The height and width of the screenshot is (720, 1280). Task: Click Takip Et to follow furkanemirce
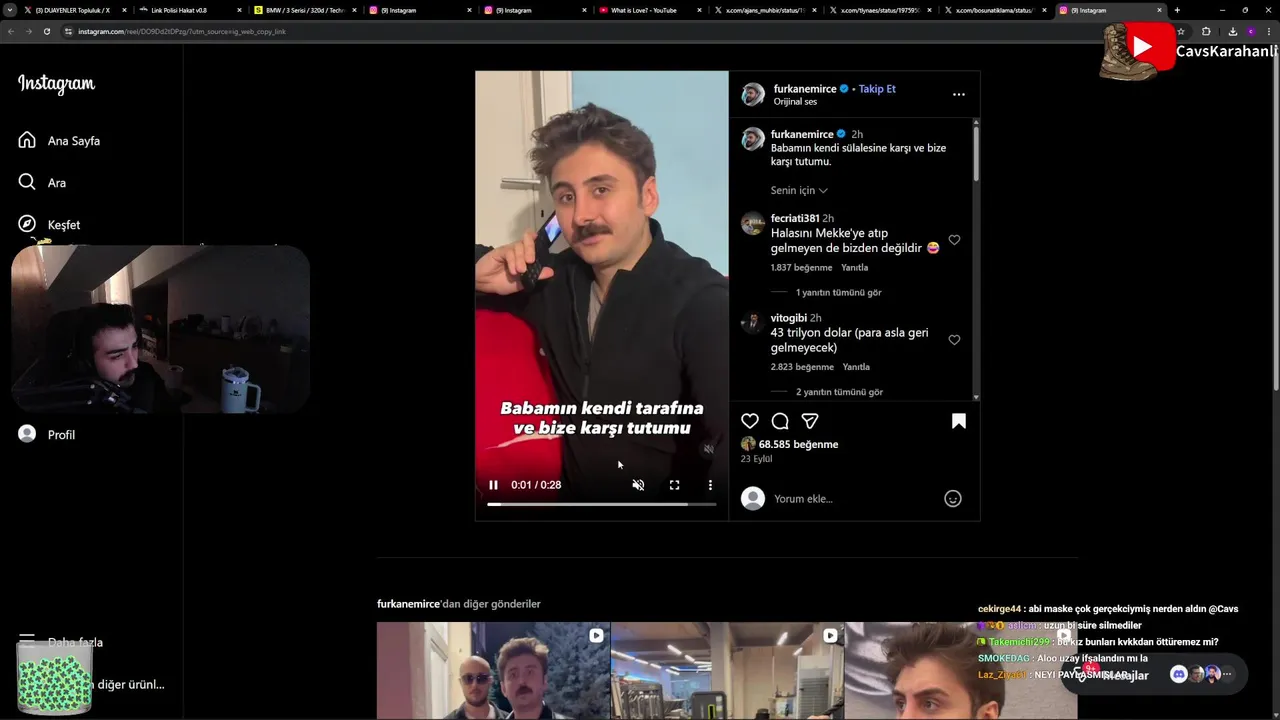tap(877, 89)
